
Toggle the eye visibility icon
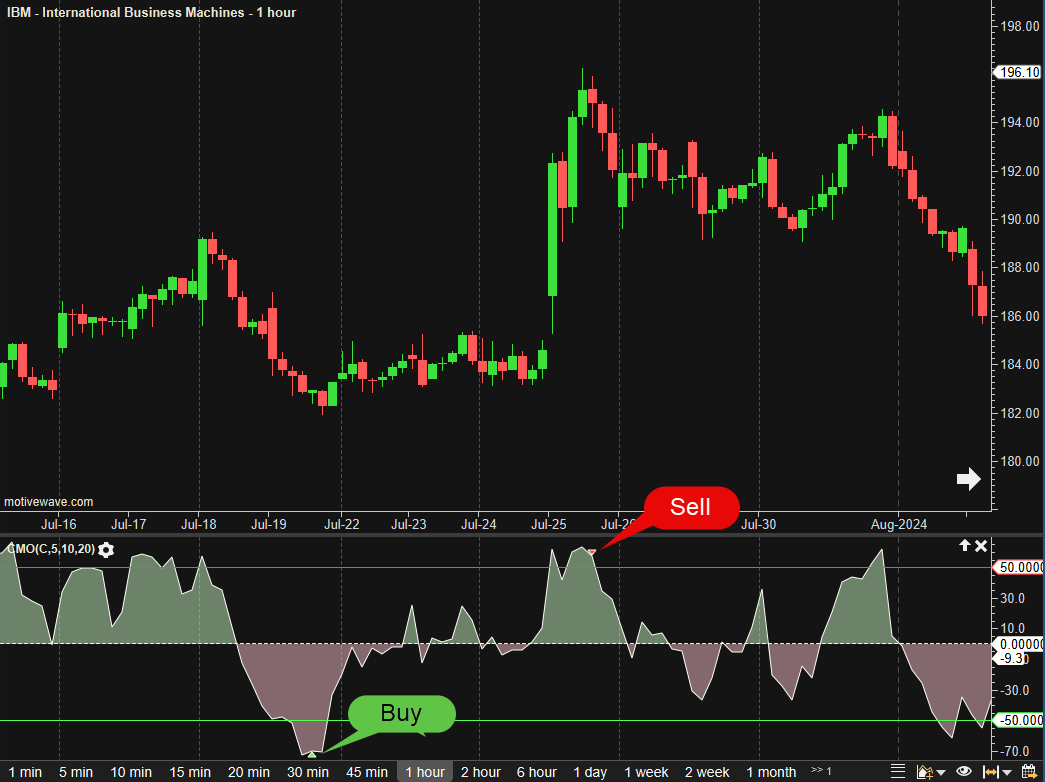[964, 772]
